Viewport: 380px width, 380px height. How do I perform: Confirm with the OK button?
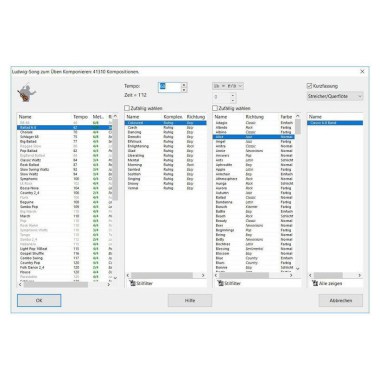pos(39,300)
